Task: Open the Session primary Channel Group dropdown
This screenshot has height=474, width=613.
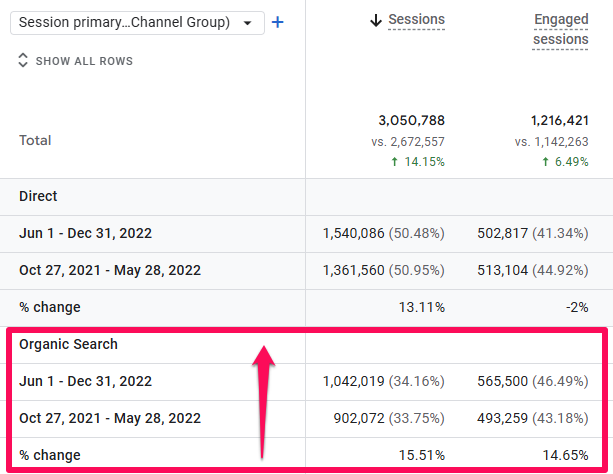Action: point(130,22)
